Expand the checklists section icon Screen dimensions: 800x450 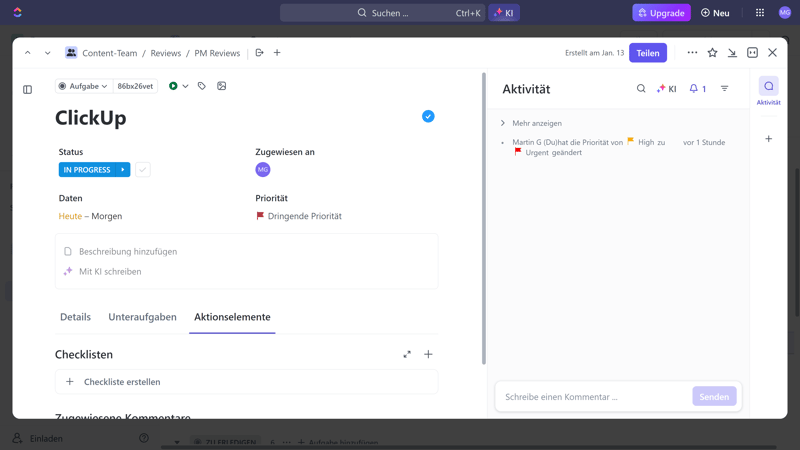point(407,354)
